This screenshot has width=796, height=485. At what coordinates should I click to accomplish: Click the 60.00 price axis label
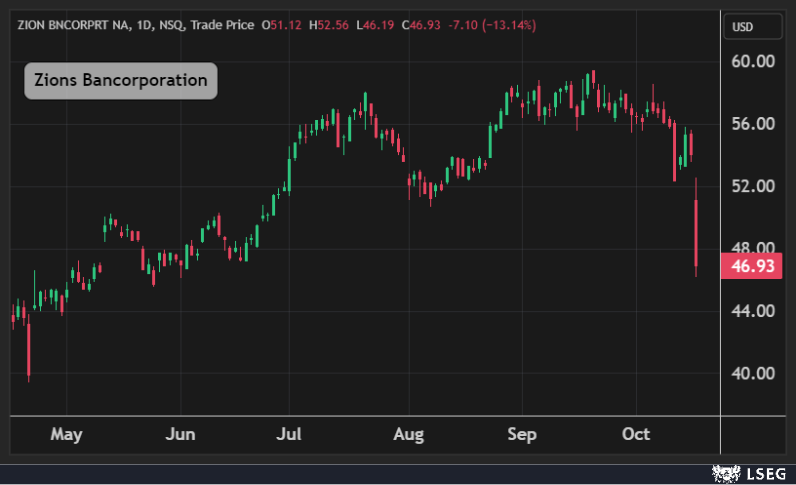click(753, 61)
